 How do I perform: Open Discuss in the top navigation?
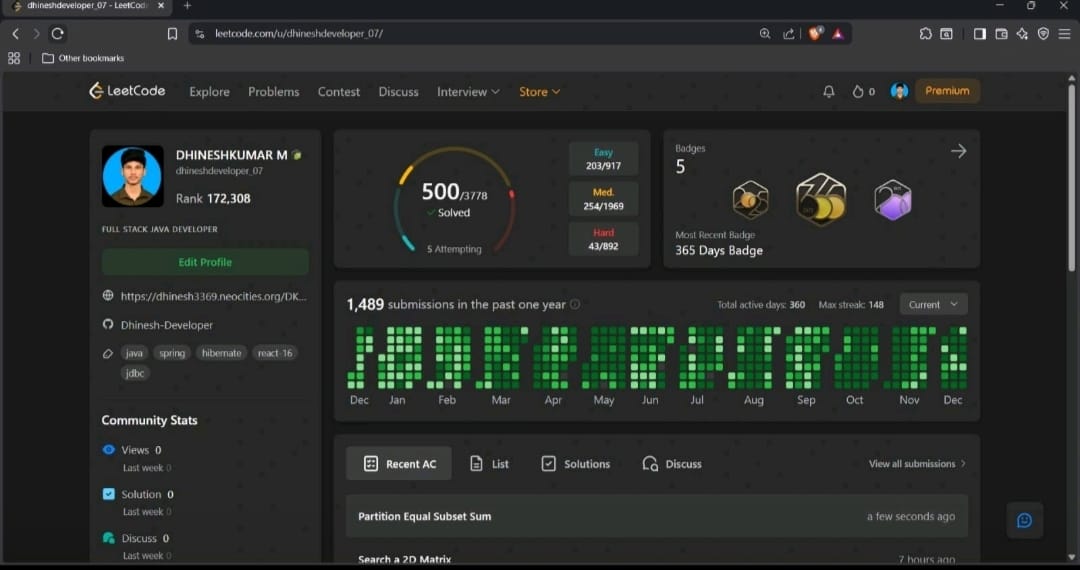pos(398,92)
